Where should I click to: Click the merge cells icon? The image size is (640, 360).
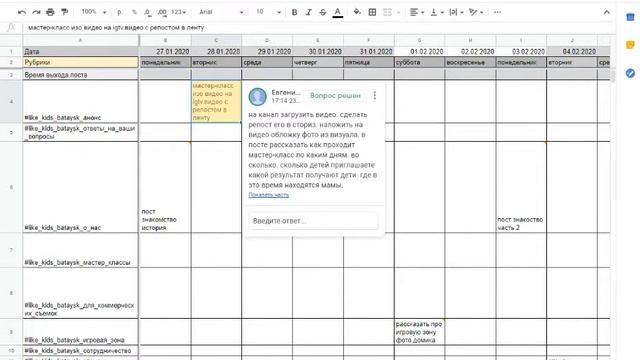[387, 12]
